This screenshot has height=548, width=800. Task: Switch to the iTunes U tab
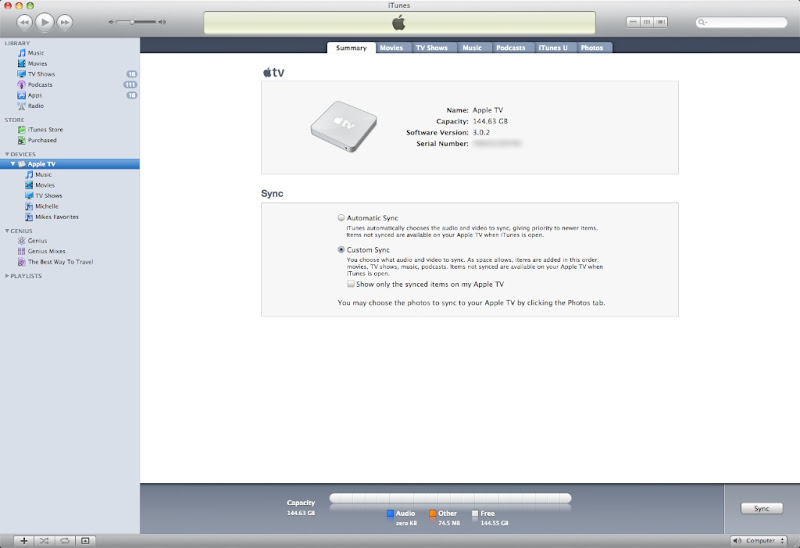pyautogui.click(x=553, y=47)
